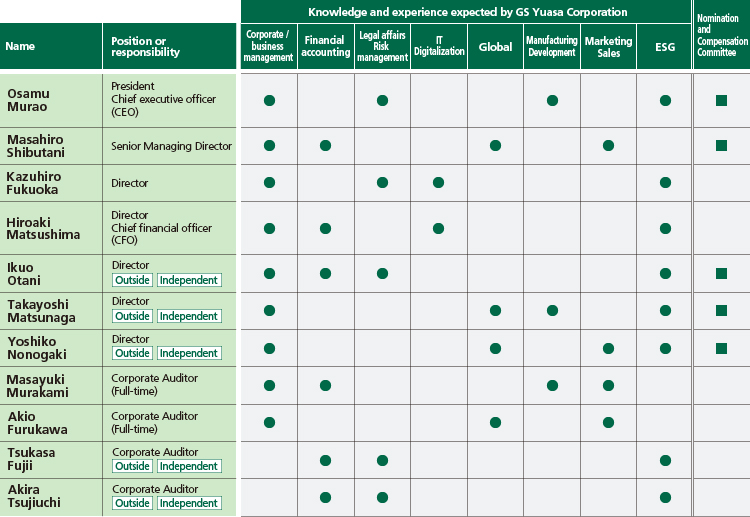Viewport: 750px width, 517px height.
Task: Click Osamu Murao's Legal affairs dot
Action: tap(382, 100)
